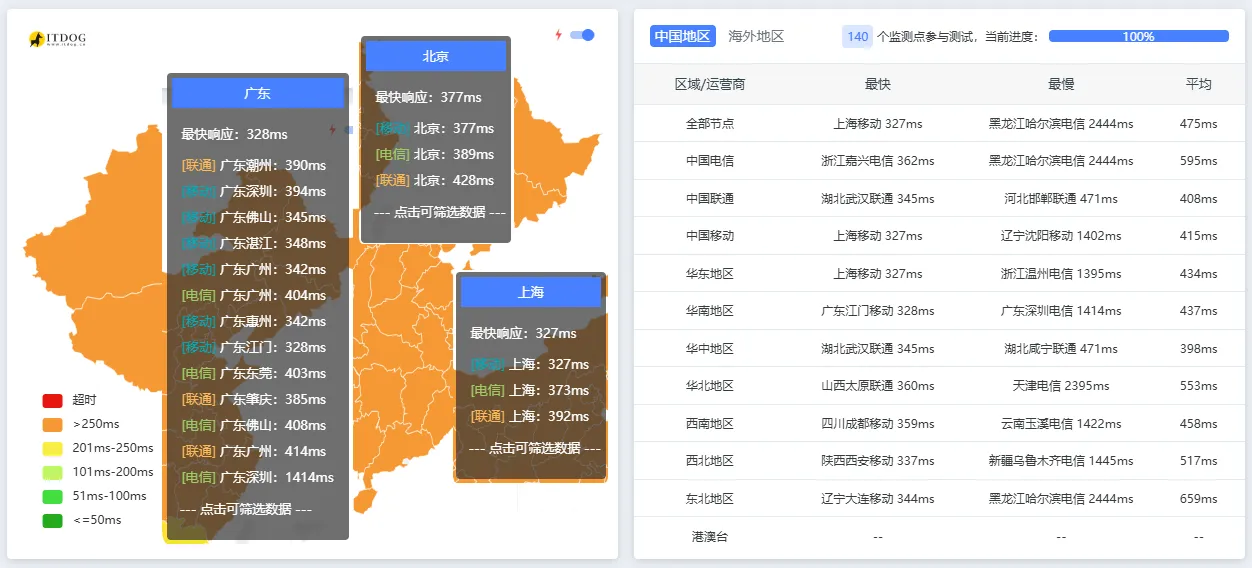Click the 140 monitoring points badge

(x=857, y=36)
